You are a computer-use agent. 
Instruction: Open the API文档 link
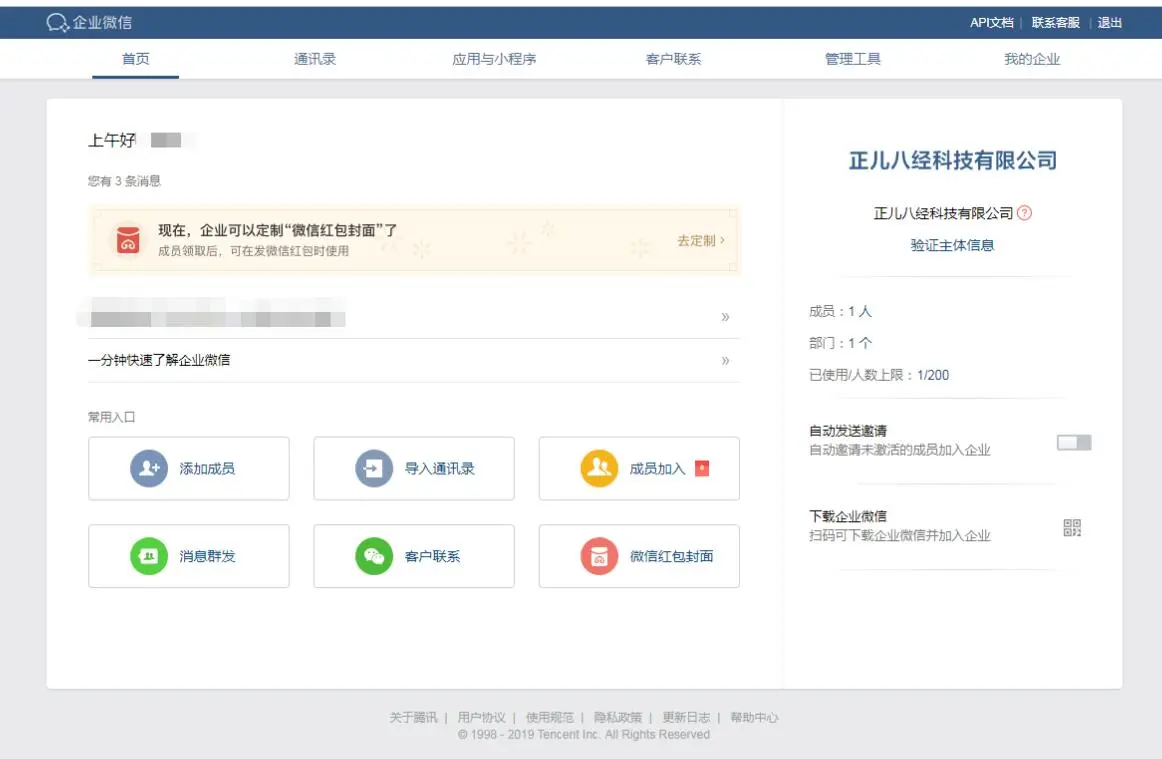tap(992, 23)
